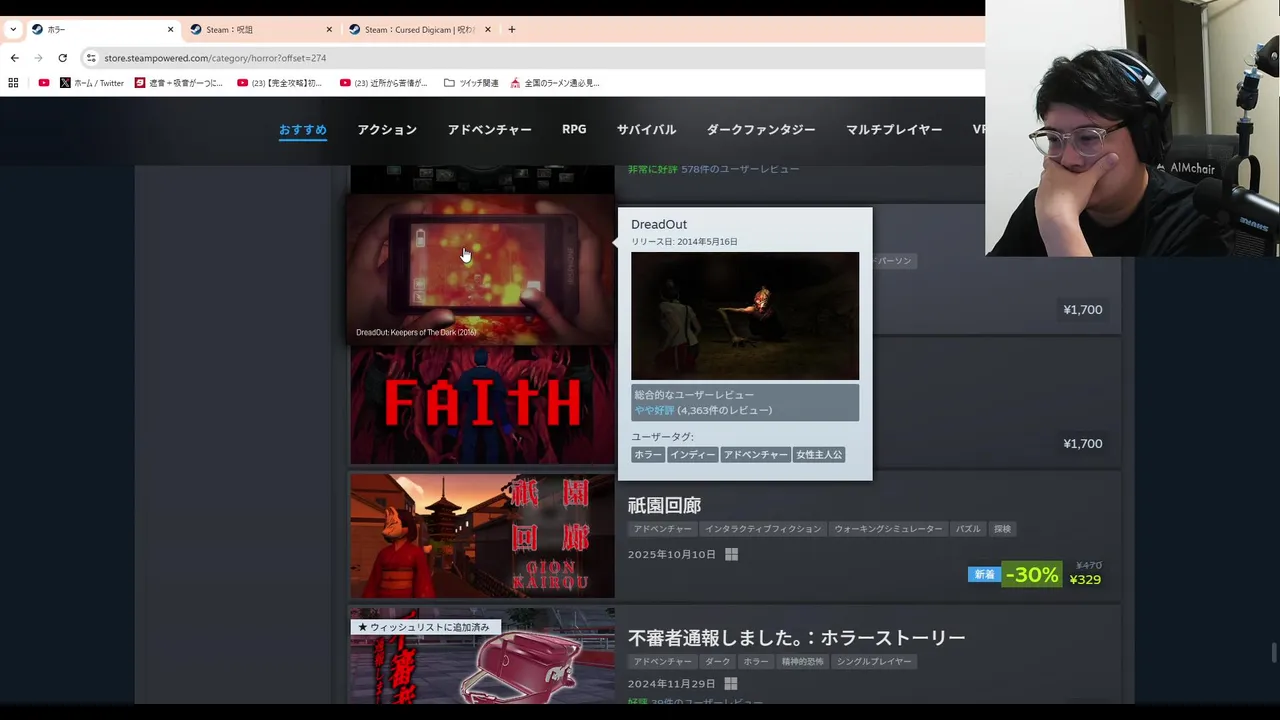
Task: Open the first YouTube bookmark icon
Action: pos(44,83)
